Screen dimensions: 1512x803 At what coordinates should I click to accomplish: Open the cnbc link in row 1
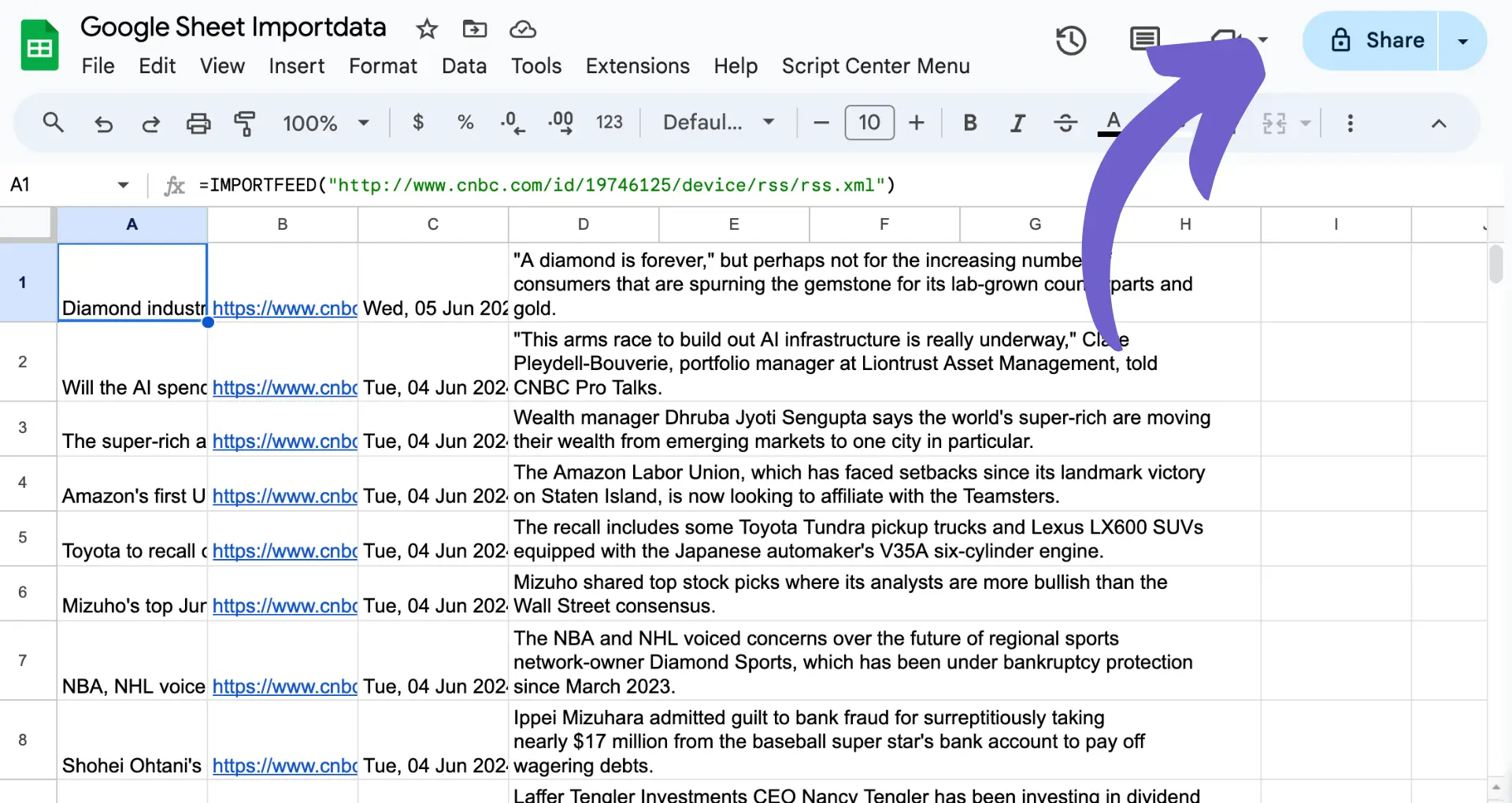coord(284,309)
